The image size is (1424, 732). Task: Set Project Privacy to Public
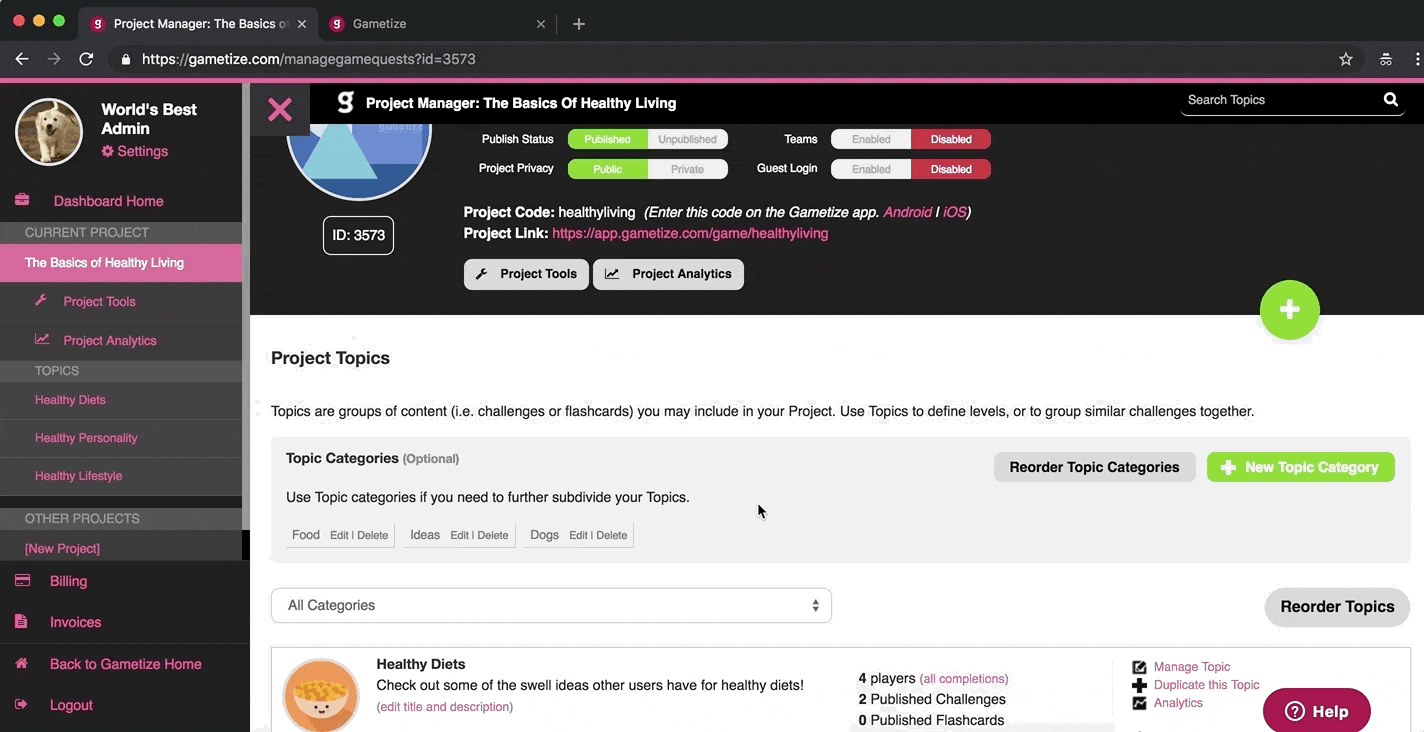coord(607,169)
